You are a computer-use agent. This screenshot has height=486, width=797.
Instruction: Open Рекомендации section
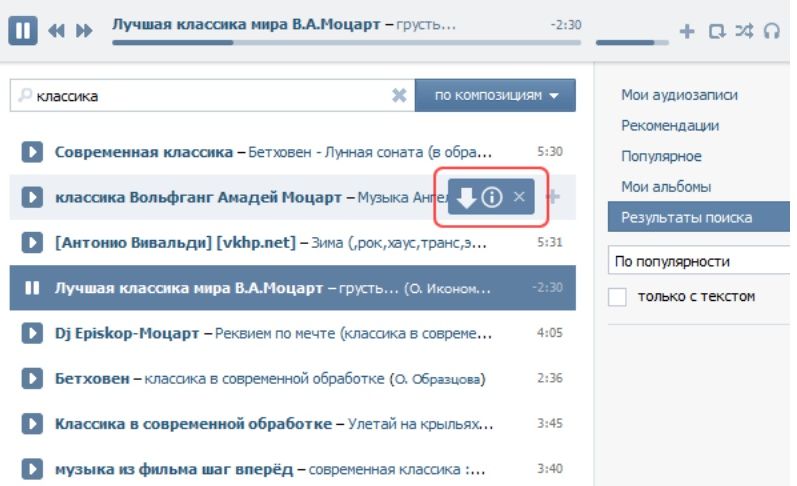pyautogui.click(x=670, y=126)
